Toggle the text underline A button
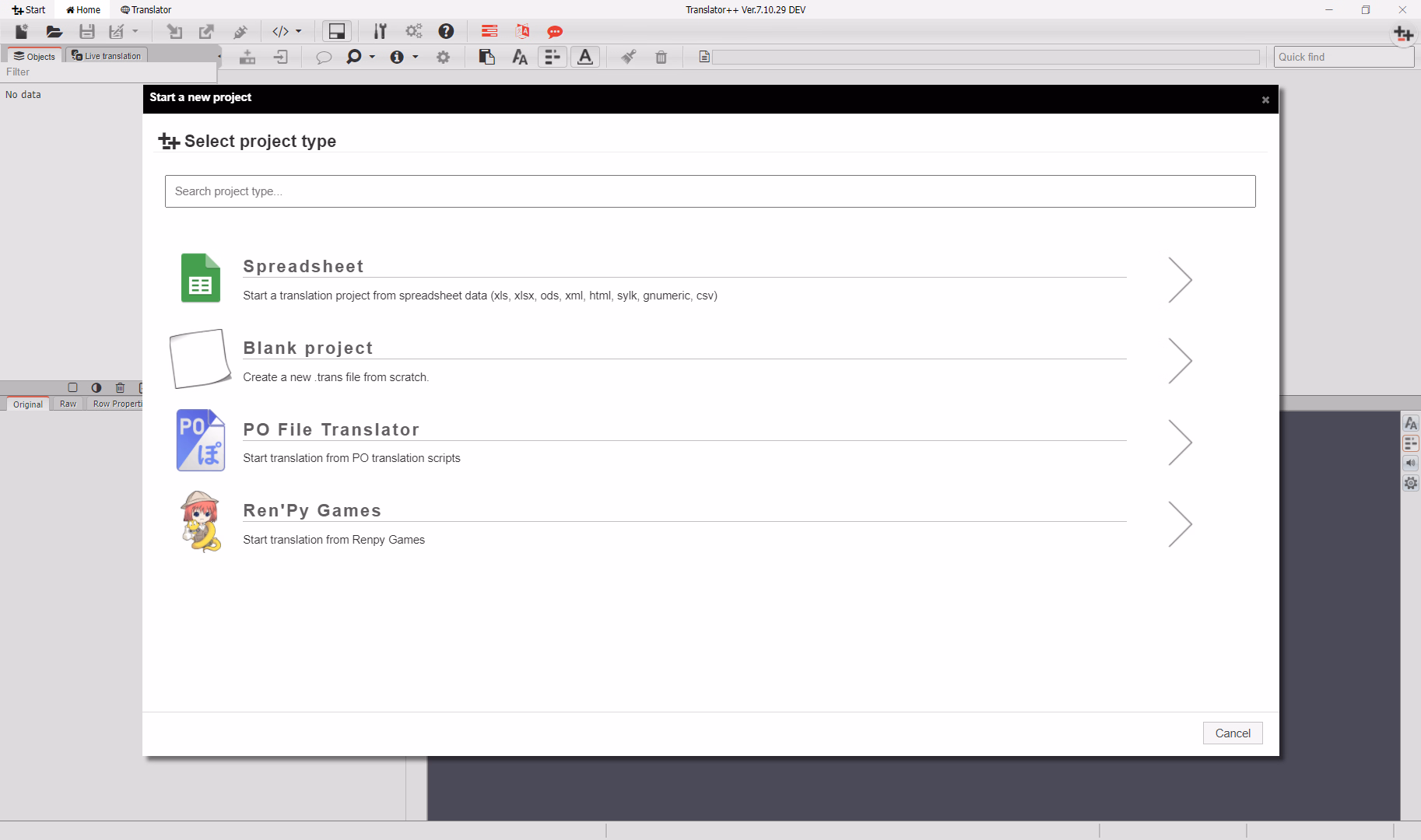Screen dimensions: 1421x840 pyautogui.click(x=585, y=57)
